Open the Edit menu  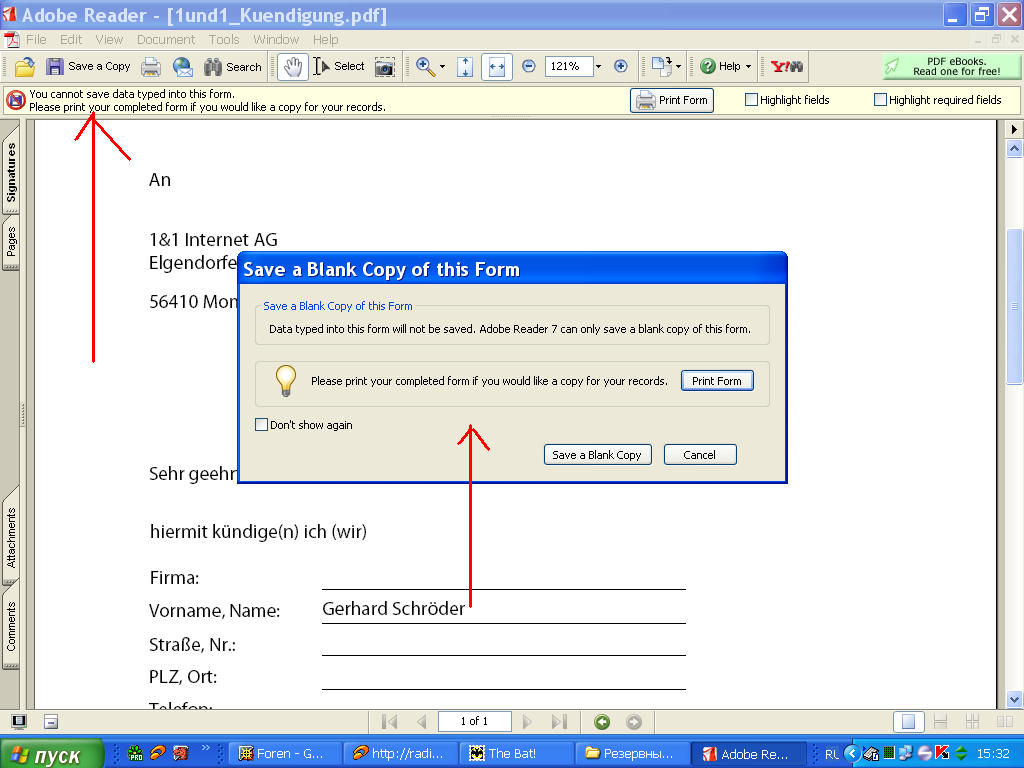coord(71,39)
